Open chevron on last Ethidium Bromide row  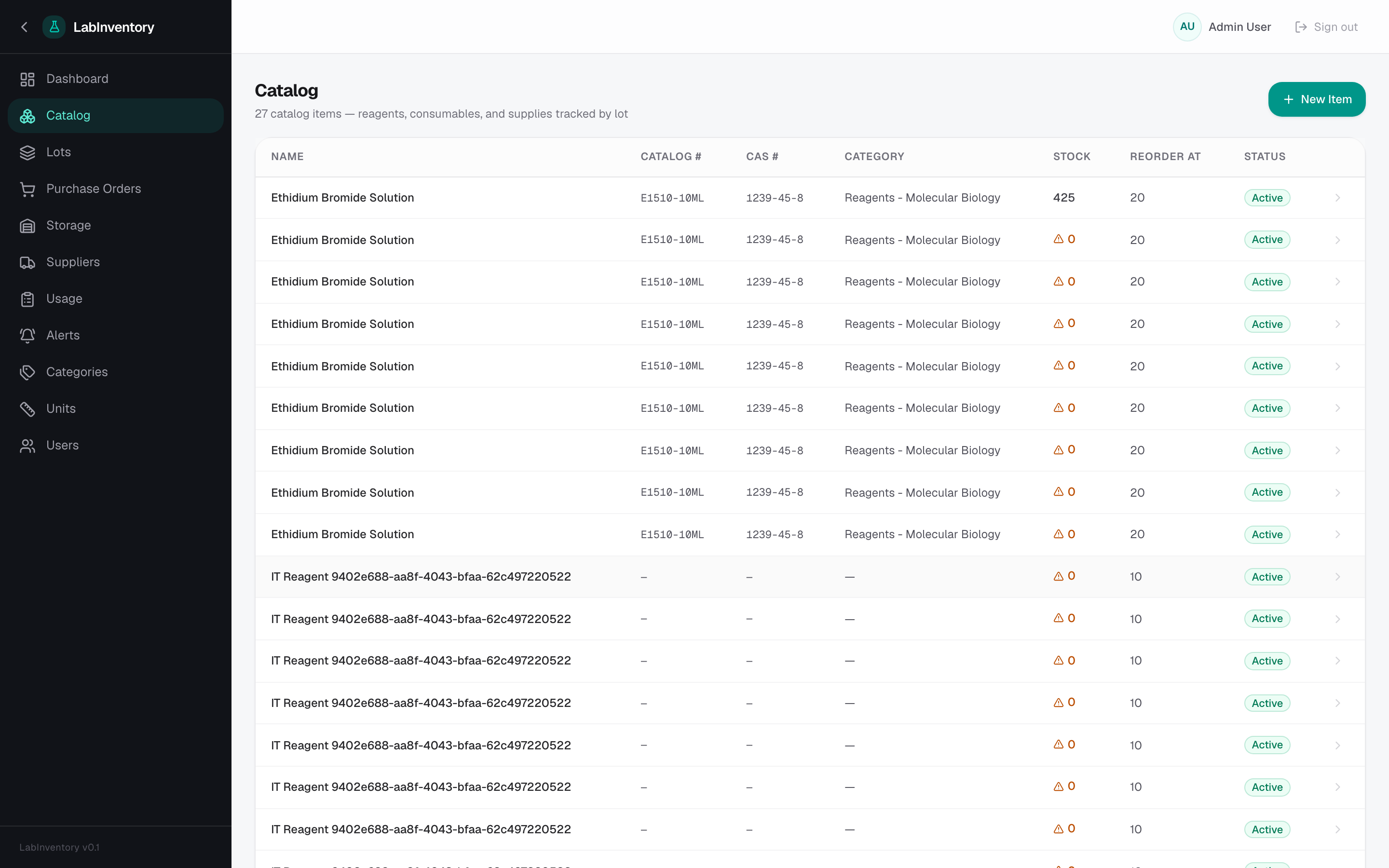[1337, 534]
